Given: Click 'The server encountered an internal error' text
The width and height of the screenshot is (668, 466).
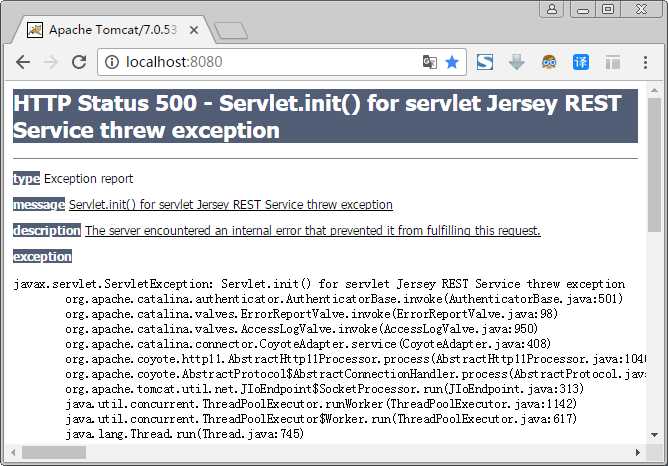Looking at the screenshot, I should click(x=312, y=230).
